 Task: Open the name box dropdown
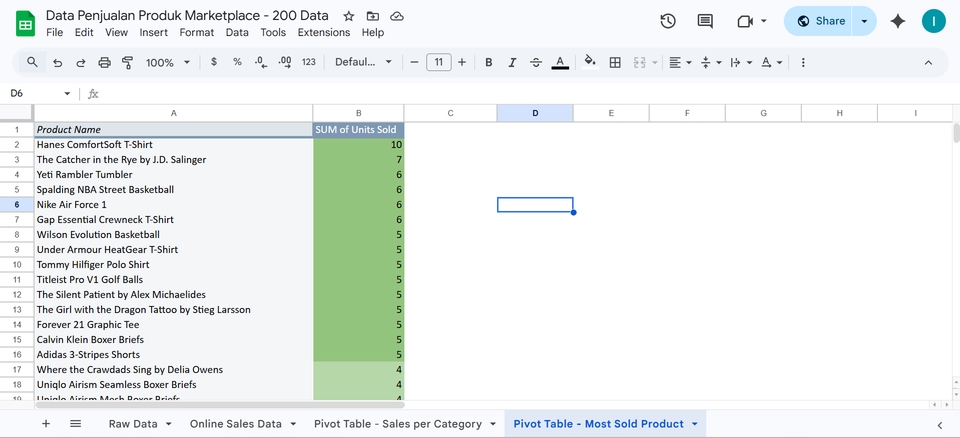pos(67,94)
